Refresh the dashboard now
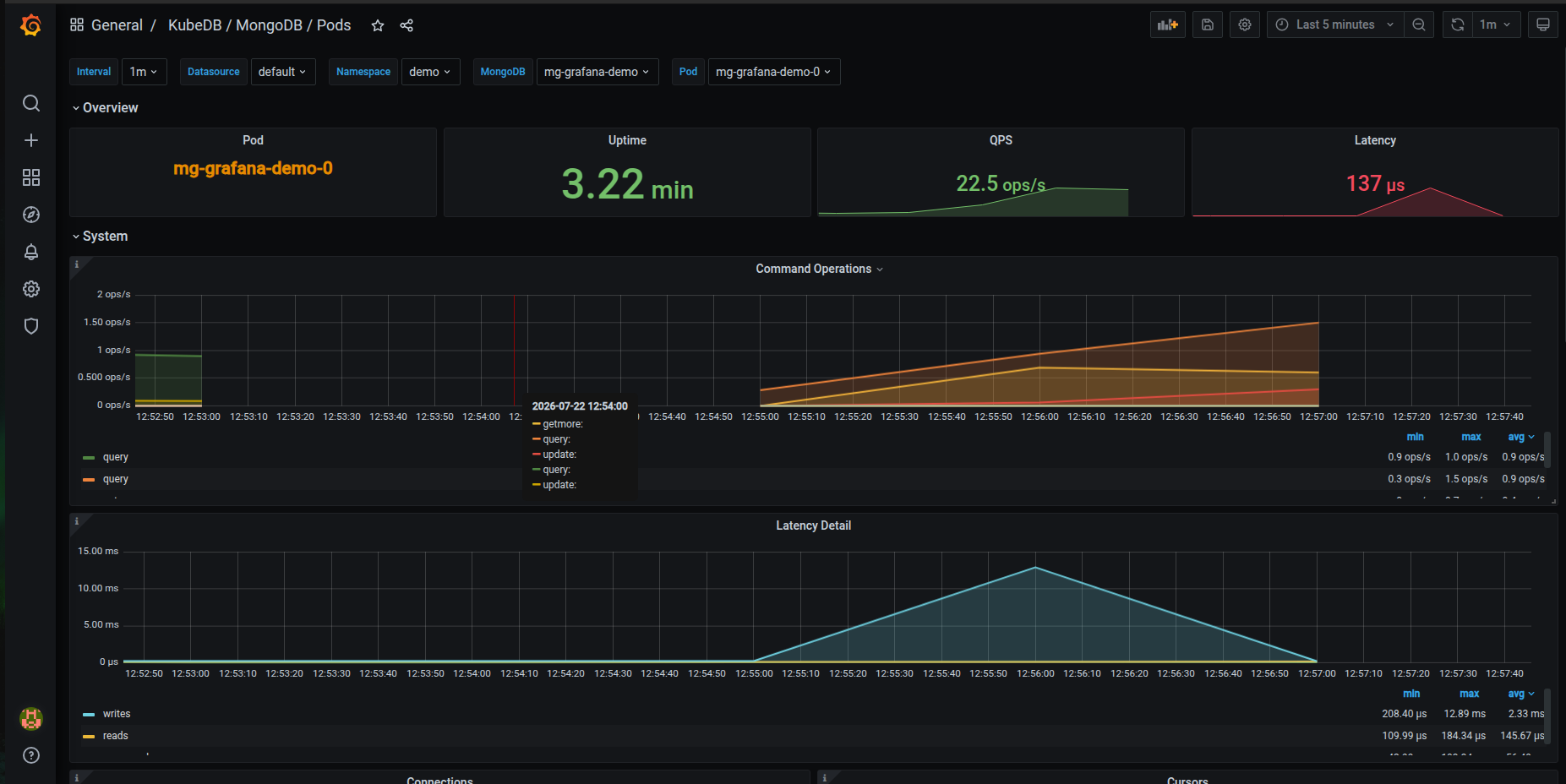The image size is (1566, 784). [x=1458, y=24]
